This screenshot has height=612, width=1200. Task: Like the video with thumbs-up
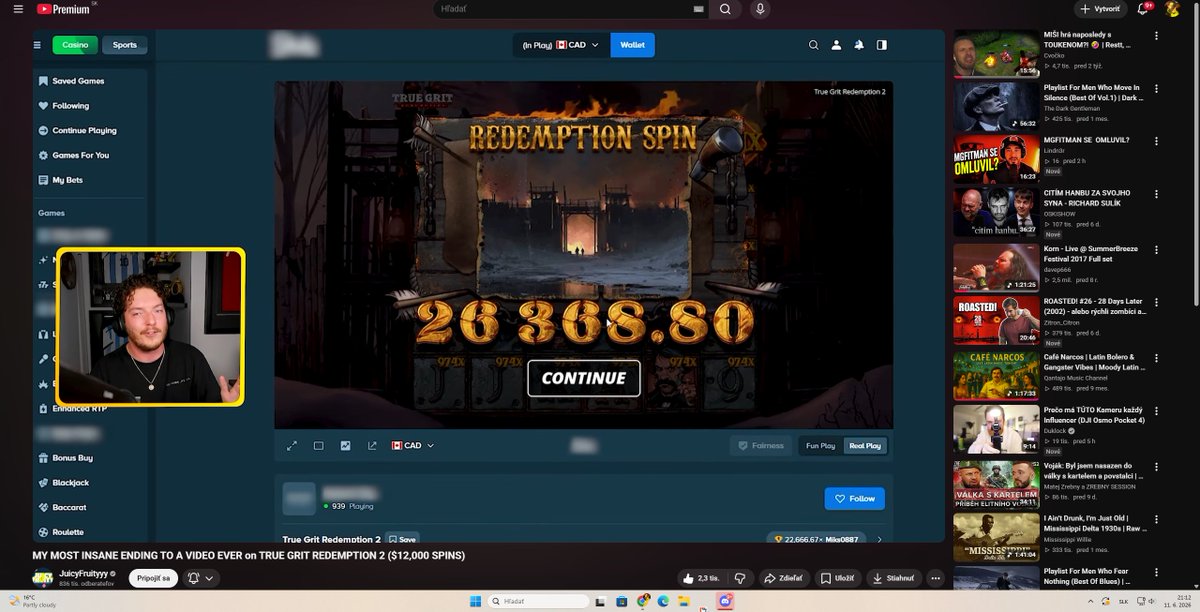pos(700,578)
